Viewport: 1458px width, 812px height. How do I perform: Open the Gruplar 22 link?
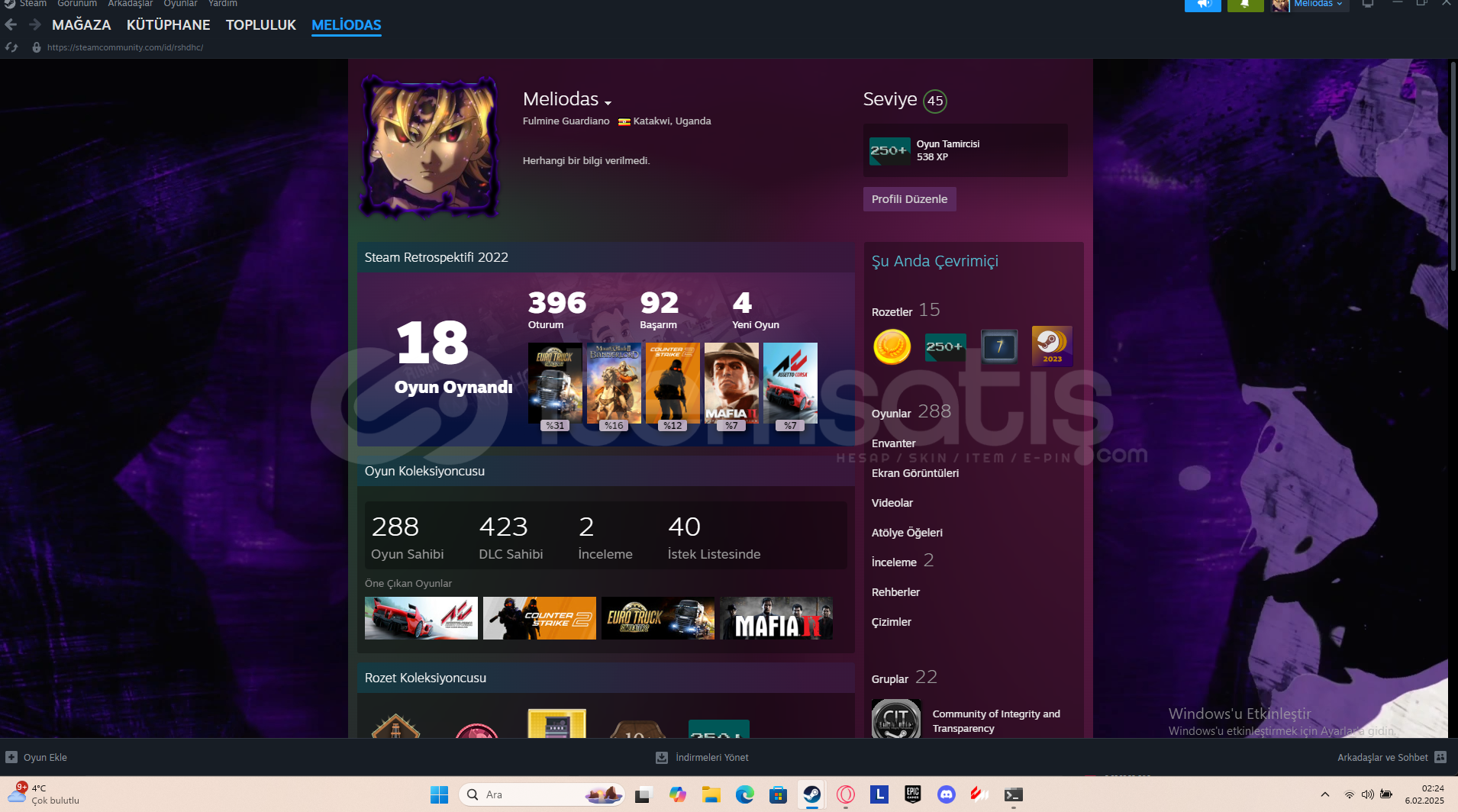[x=905, y=678]
